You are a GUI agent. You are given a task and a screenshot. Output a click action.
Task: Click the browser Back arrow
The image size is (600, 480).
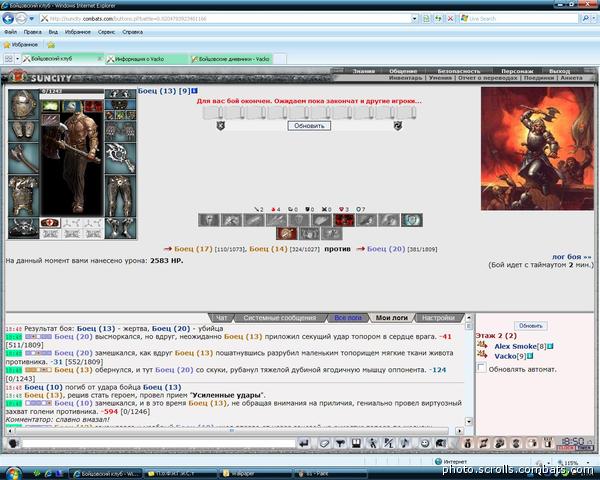pyautogui.click(x=8, y=18)
